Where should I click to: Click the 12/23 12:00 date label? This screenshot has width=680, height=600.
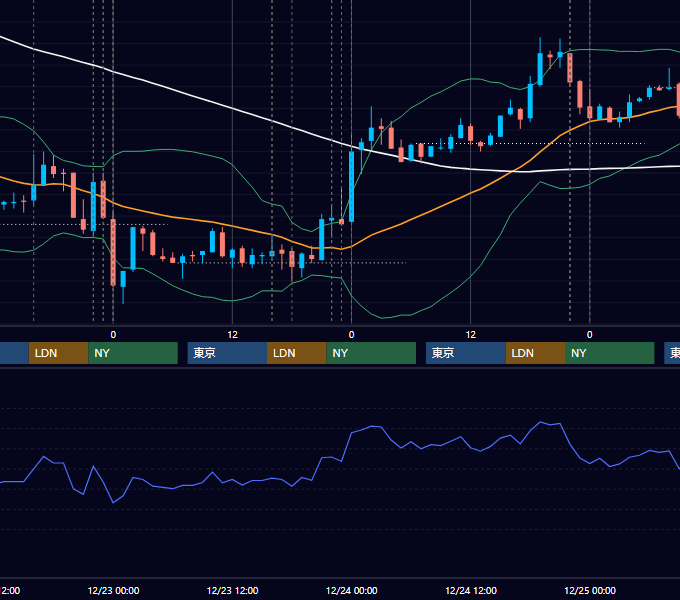point(232,590)
